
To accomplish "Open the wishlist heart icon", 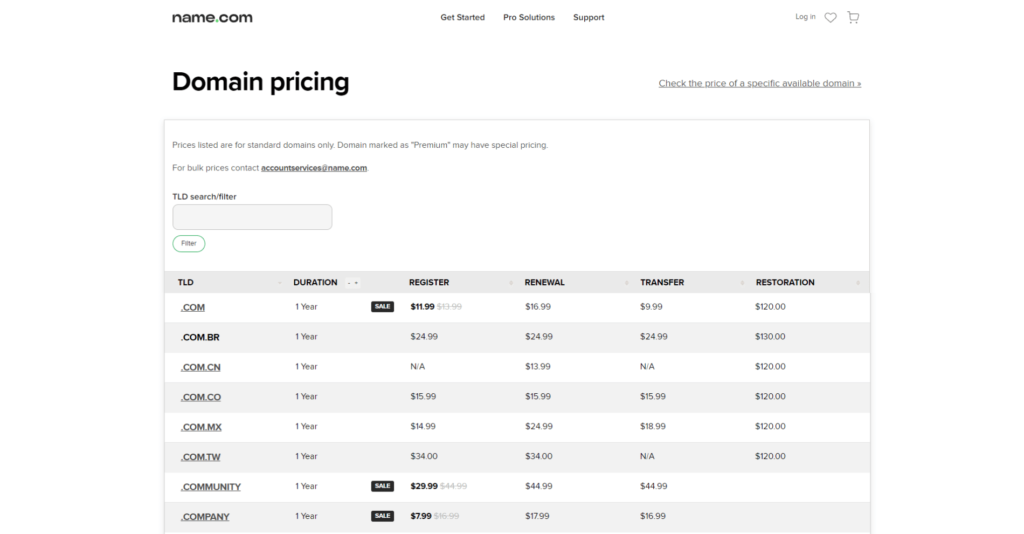I will point(830,18).
